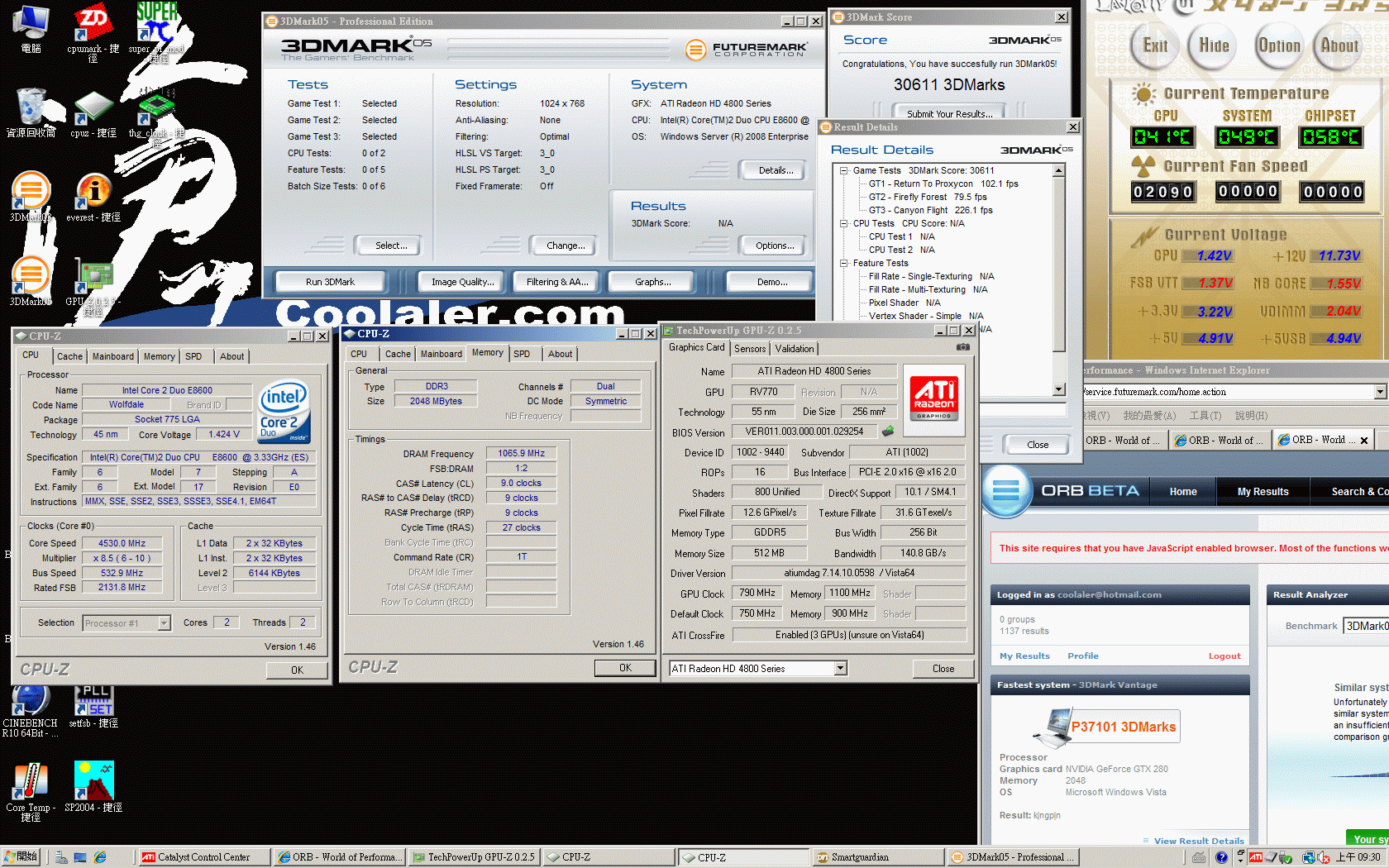Open the GPU-Z 0.2.5 desktop shortcut
Viewport: 1389px width, 868px height.
93,286
